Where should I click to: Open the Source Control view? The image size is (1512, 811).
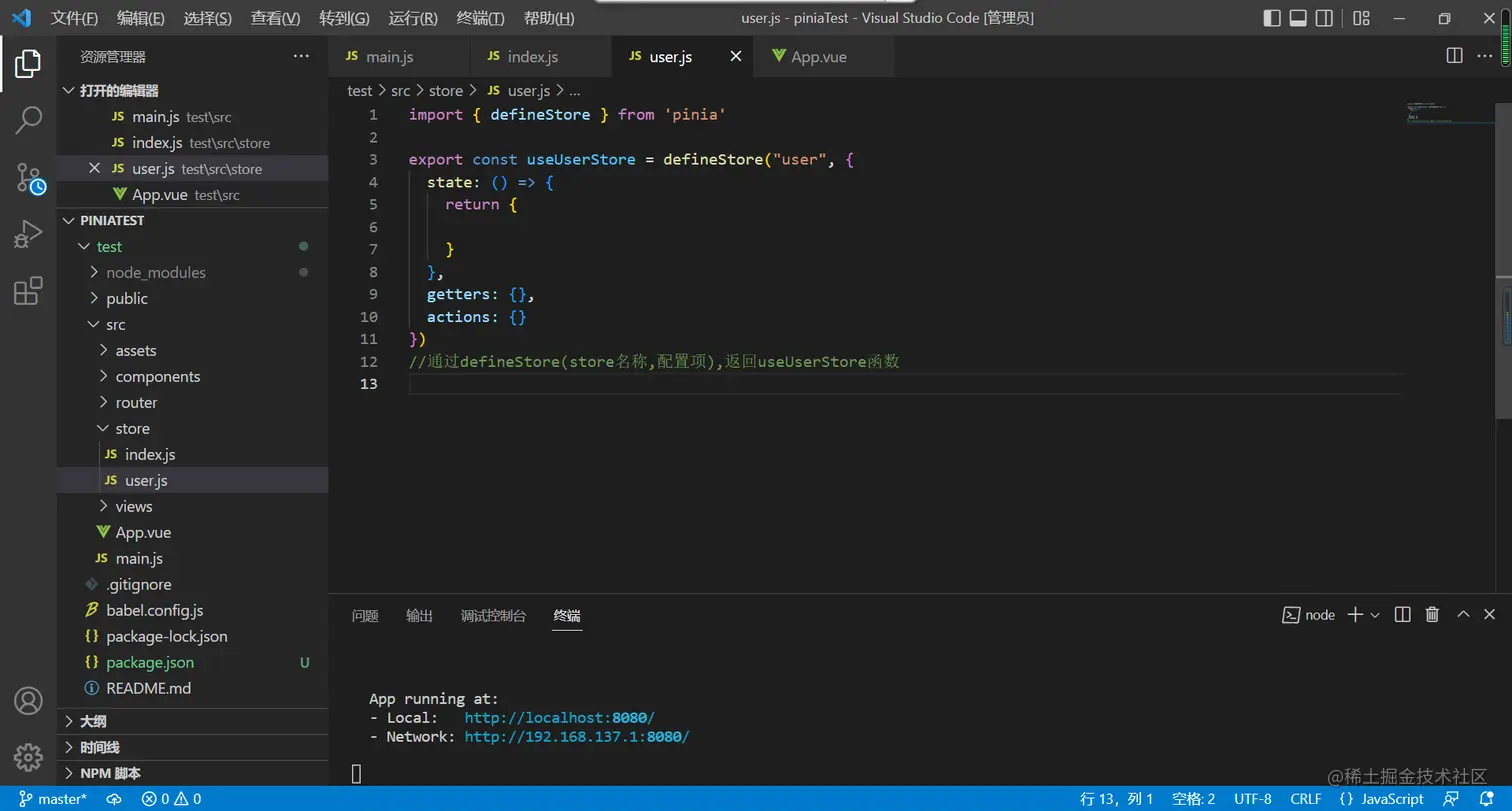[28, 179]
